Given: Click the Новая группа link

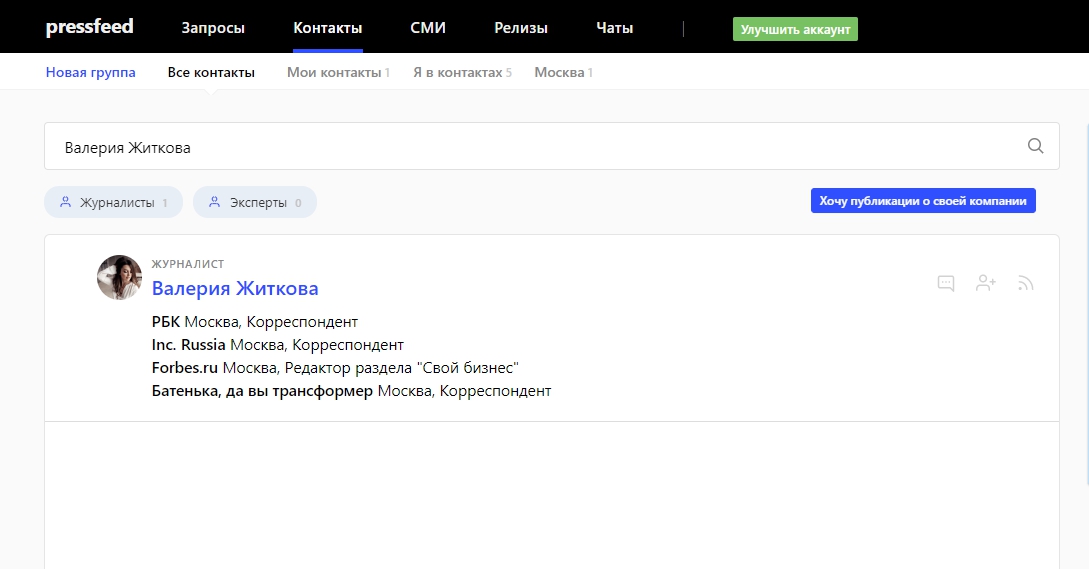Looking at the screenshot, I should (x=91, y=72).
